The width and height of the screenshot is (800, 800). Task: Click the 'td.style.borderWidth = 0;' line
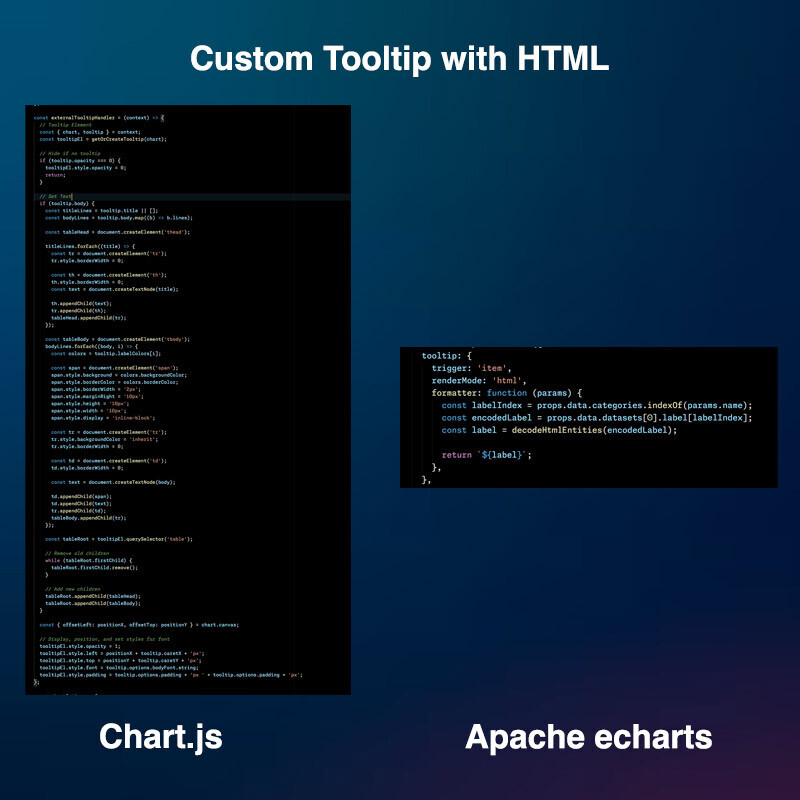tap(87, 468)
